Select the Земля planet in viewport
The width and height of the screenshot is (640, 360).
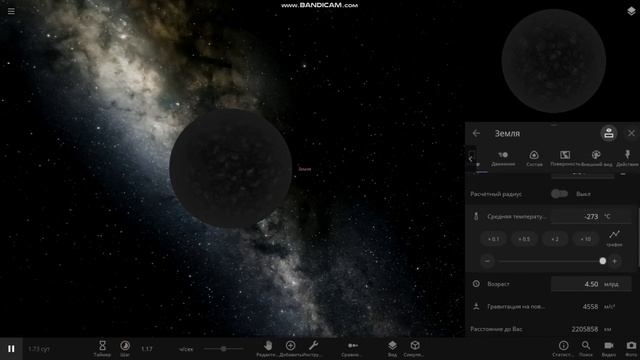230,168
